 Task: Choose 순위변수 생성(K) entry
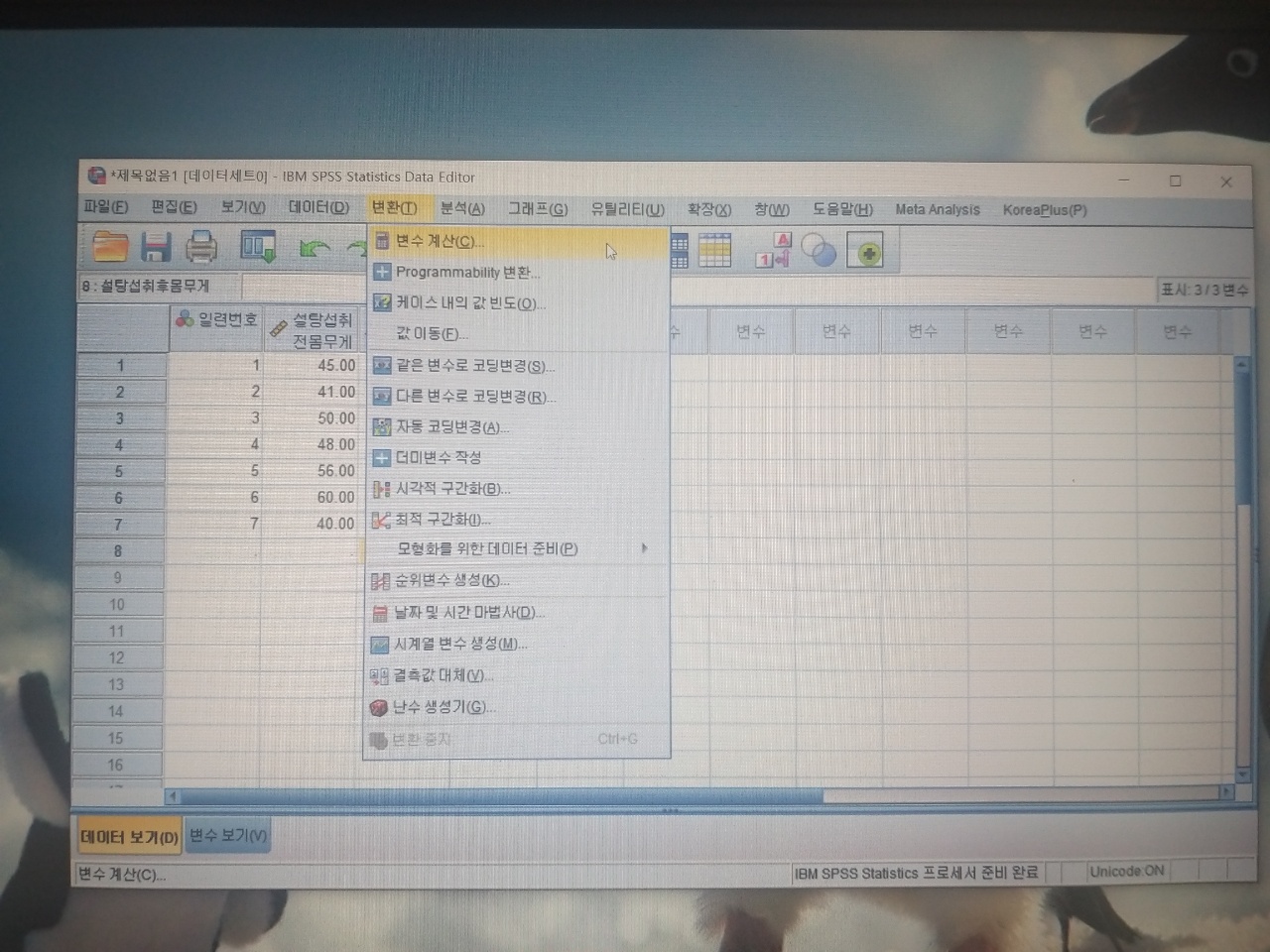tap(517, 580)
